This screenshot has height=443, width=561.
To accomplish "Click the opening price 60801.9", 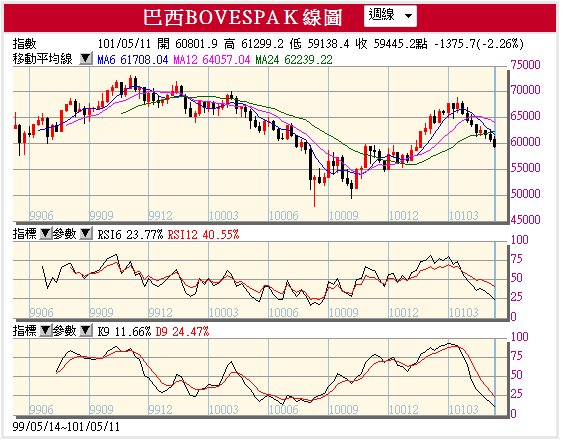I will (x=196, y=44).
